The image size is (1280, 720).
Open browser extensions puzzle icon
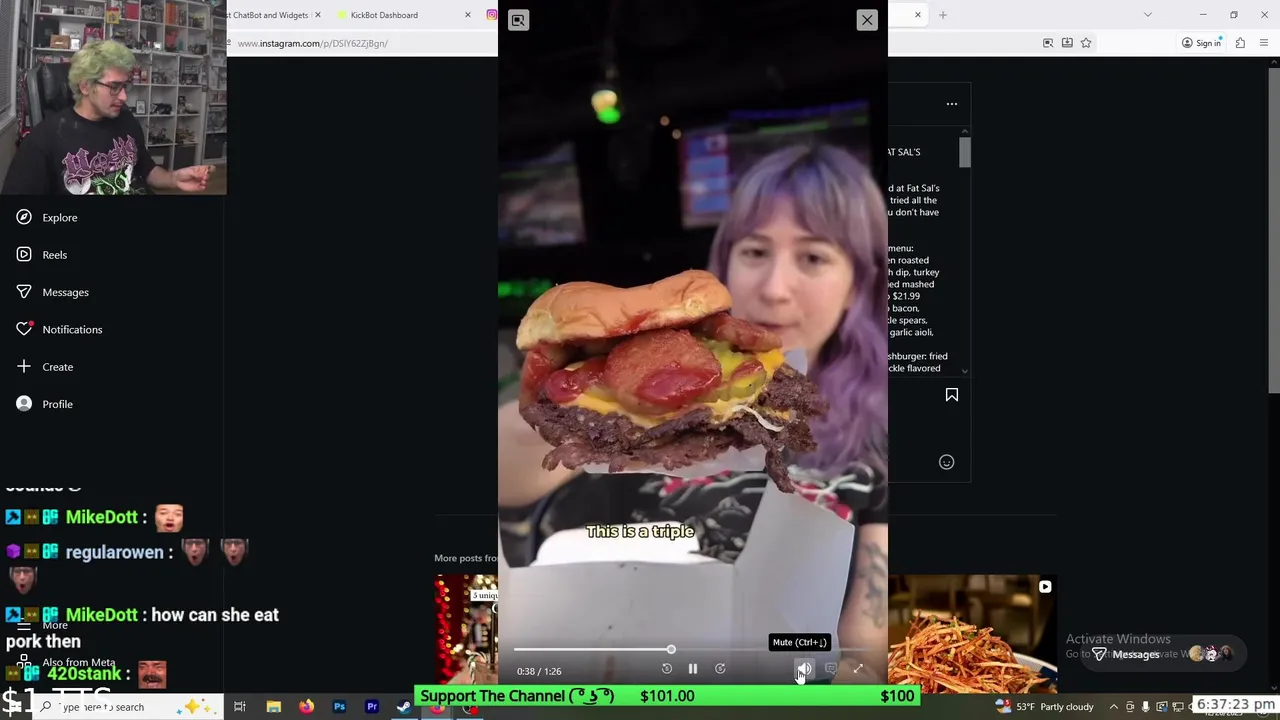[1240, 43]
